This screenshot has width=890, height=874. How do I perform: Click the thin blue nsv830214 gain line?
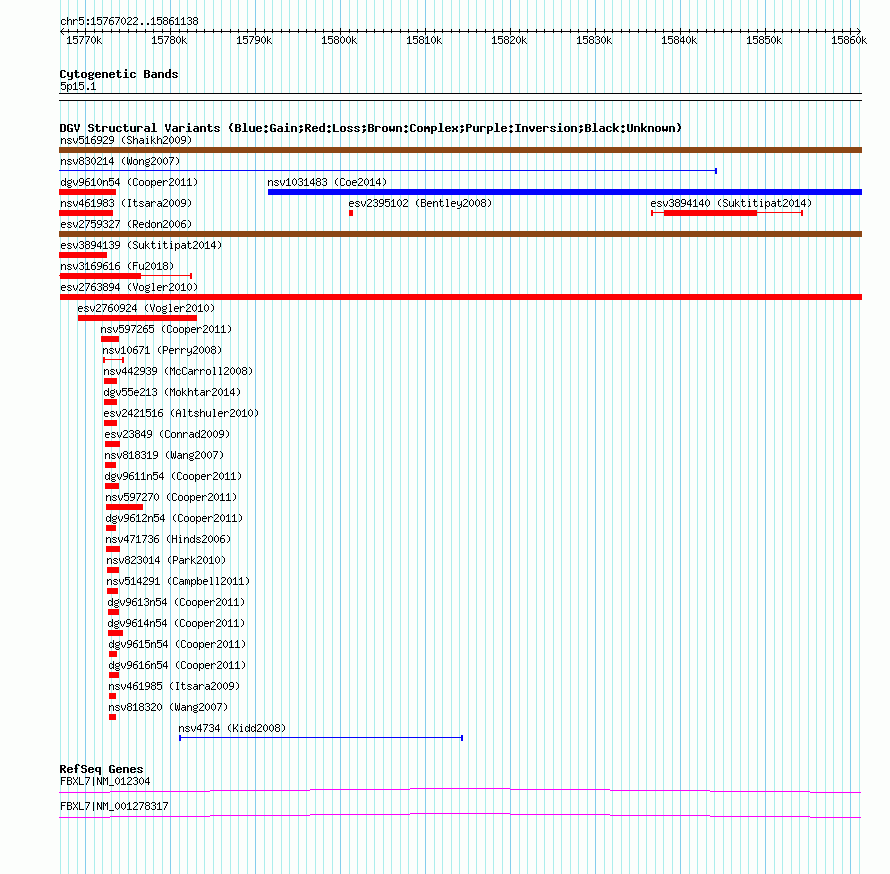[388, 171]
